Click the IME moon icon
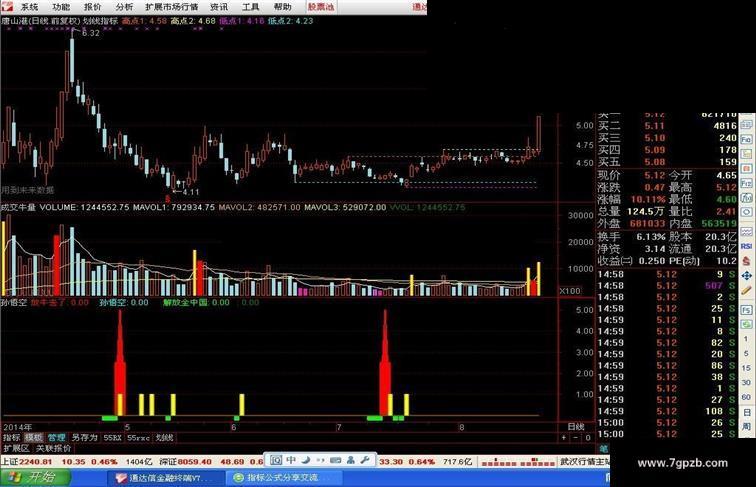The width and height of the screenshot is (756, 487). click(305, 460)
